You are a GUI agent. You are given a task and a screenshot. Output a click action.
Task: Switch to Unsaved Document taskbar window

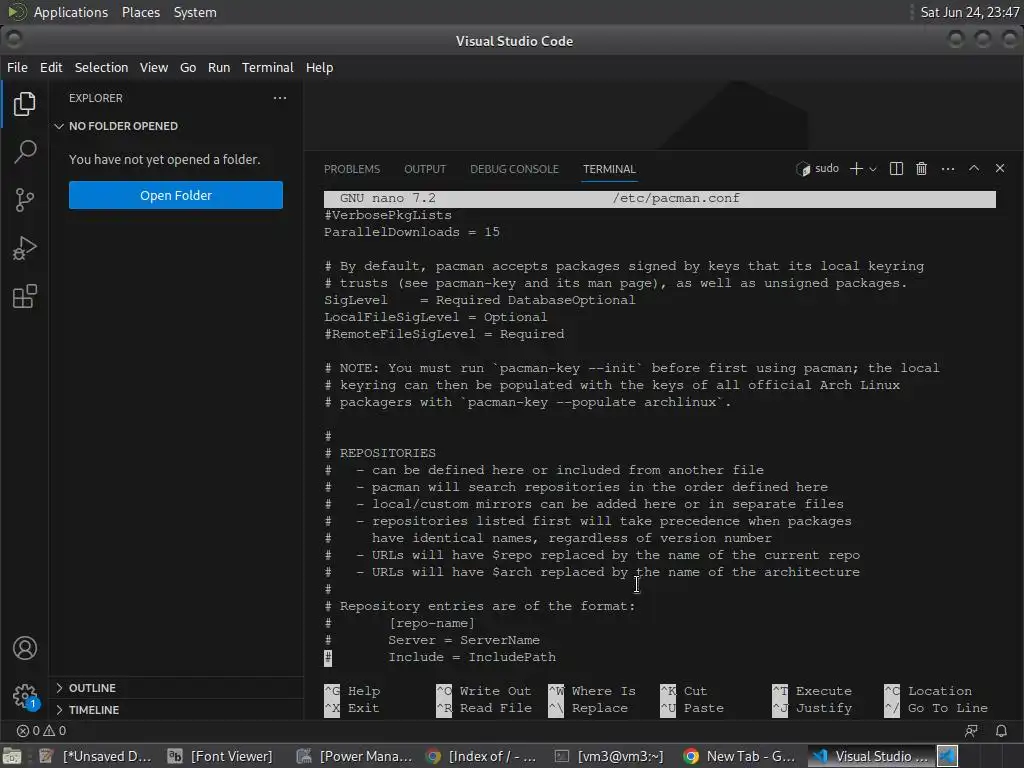pyautogui.click(x=95, y=756)
